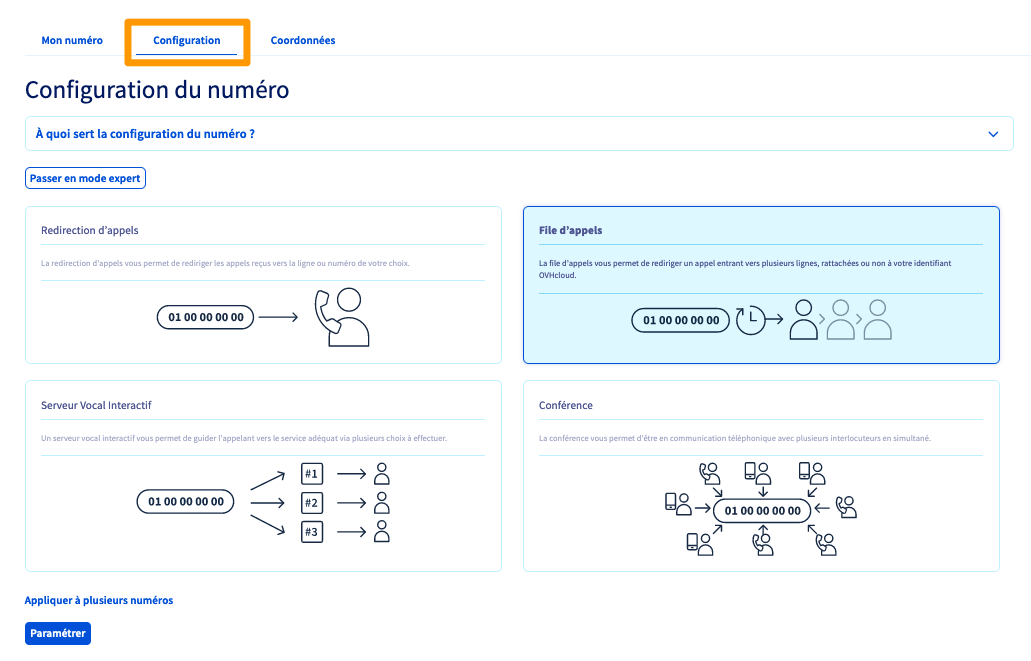
Task: Click the first person icon in File d'appels queue
Action: click(x=804, y=320)
